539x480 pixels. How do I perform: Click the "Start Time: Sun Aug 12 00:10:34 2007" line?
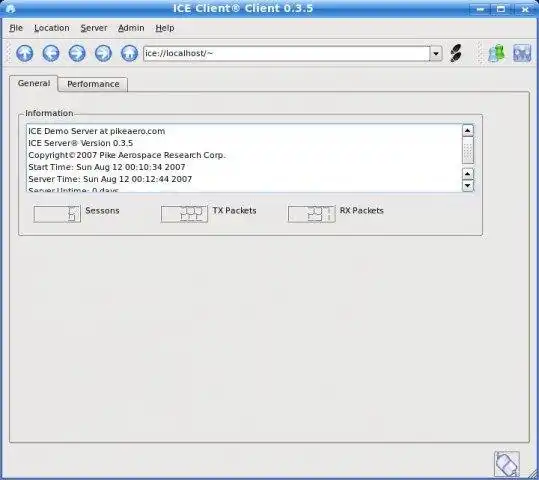[x=107, y=167]
